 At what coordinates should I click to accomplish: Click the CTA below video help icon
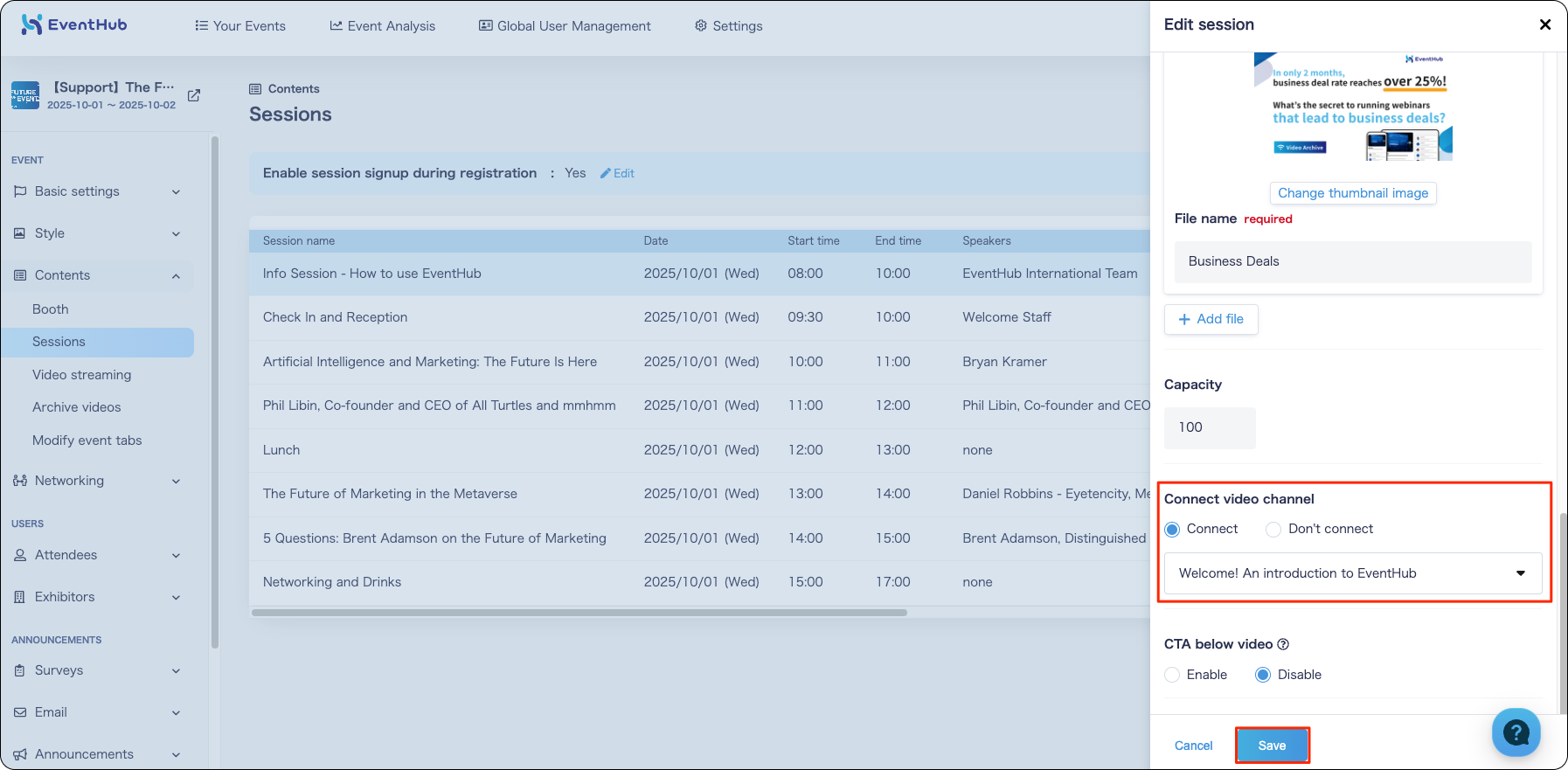1283,644
